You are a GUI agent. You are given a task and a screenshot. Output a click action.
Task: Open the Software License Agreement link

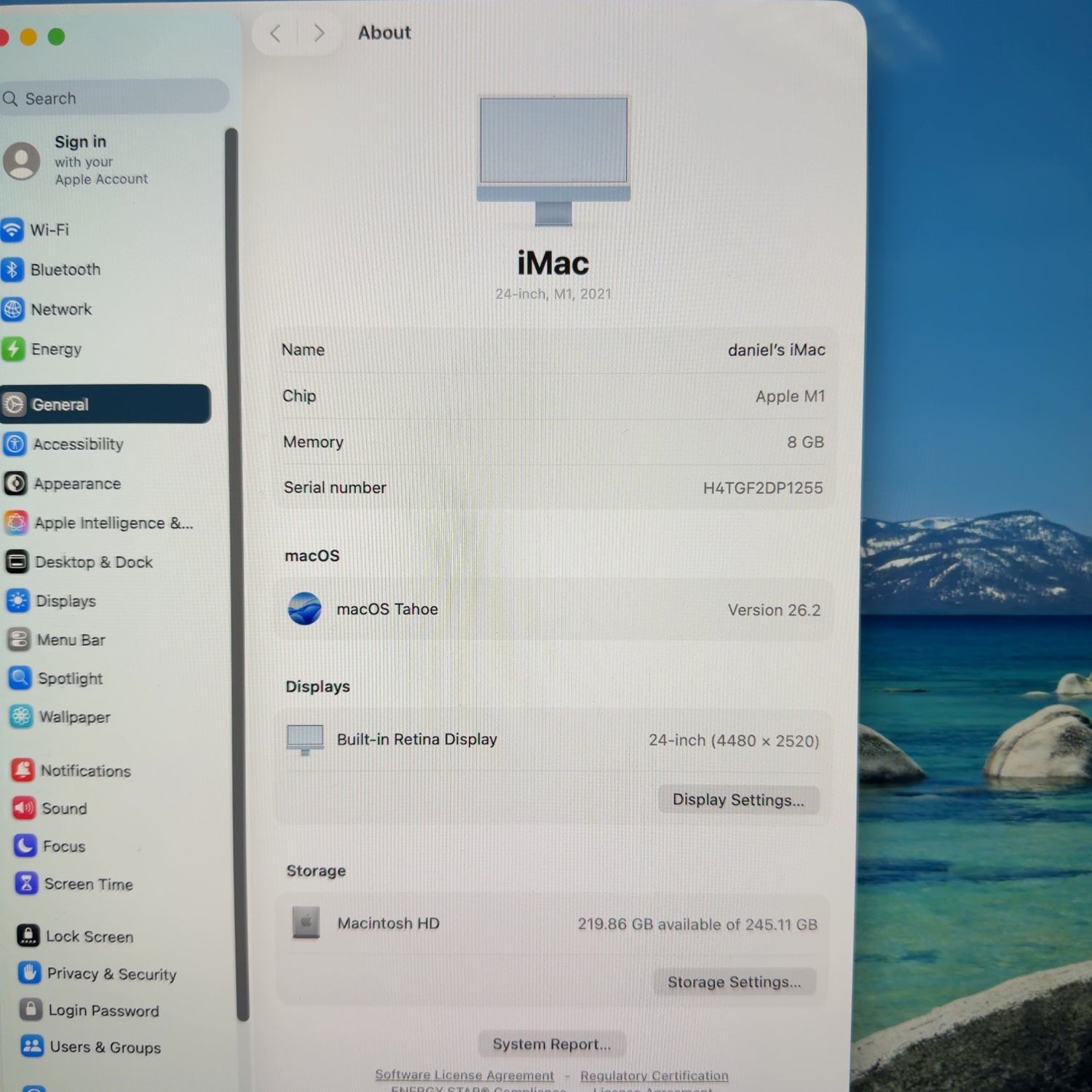coord(464,1075)
